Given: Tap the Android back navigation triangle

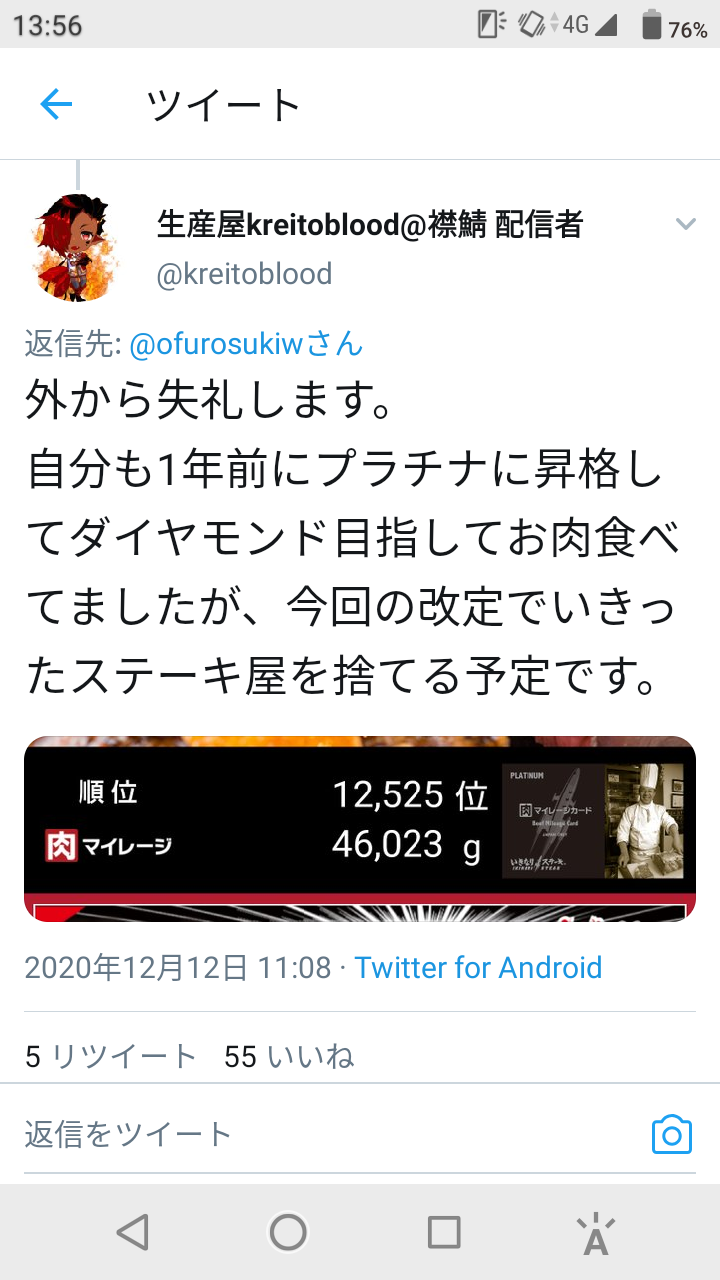Looking at the screenshot, I should (133, 1232).
